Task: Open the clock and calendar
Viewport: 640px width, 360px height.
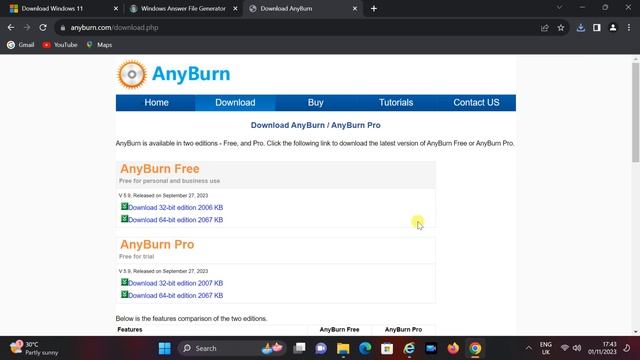Action: 602,348
